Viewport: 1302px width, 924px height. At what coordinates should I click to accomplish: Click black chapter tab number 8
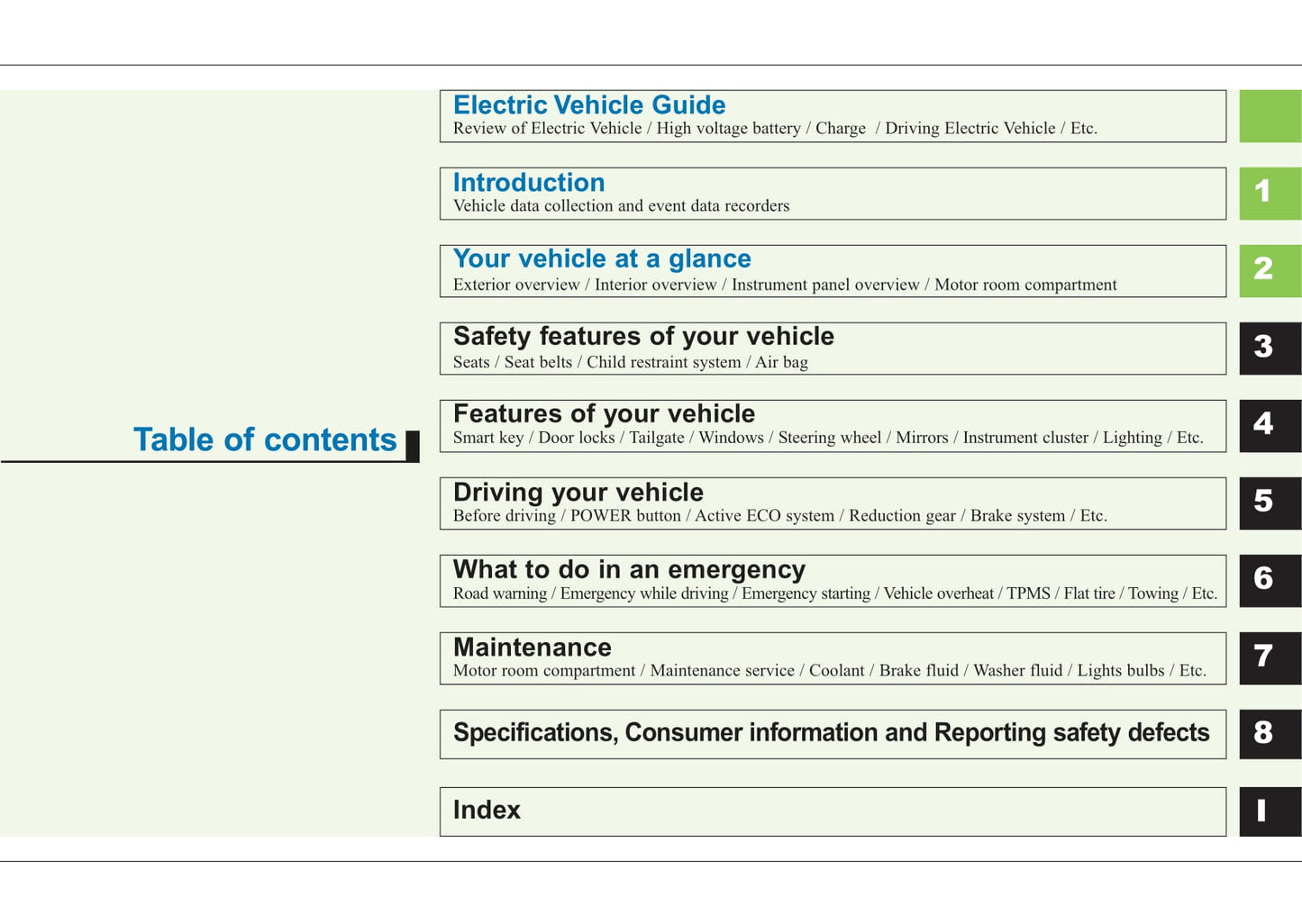(x=1270, y=734)
